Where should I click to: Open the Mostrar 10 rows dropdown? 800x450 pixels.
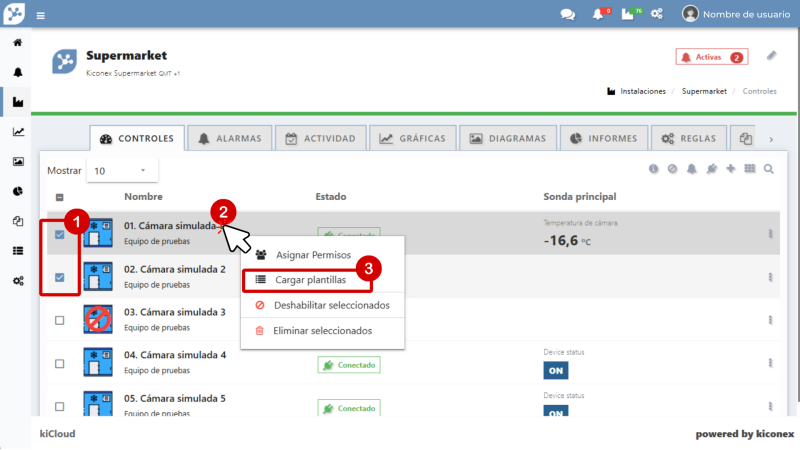tap(122, 171)
